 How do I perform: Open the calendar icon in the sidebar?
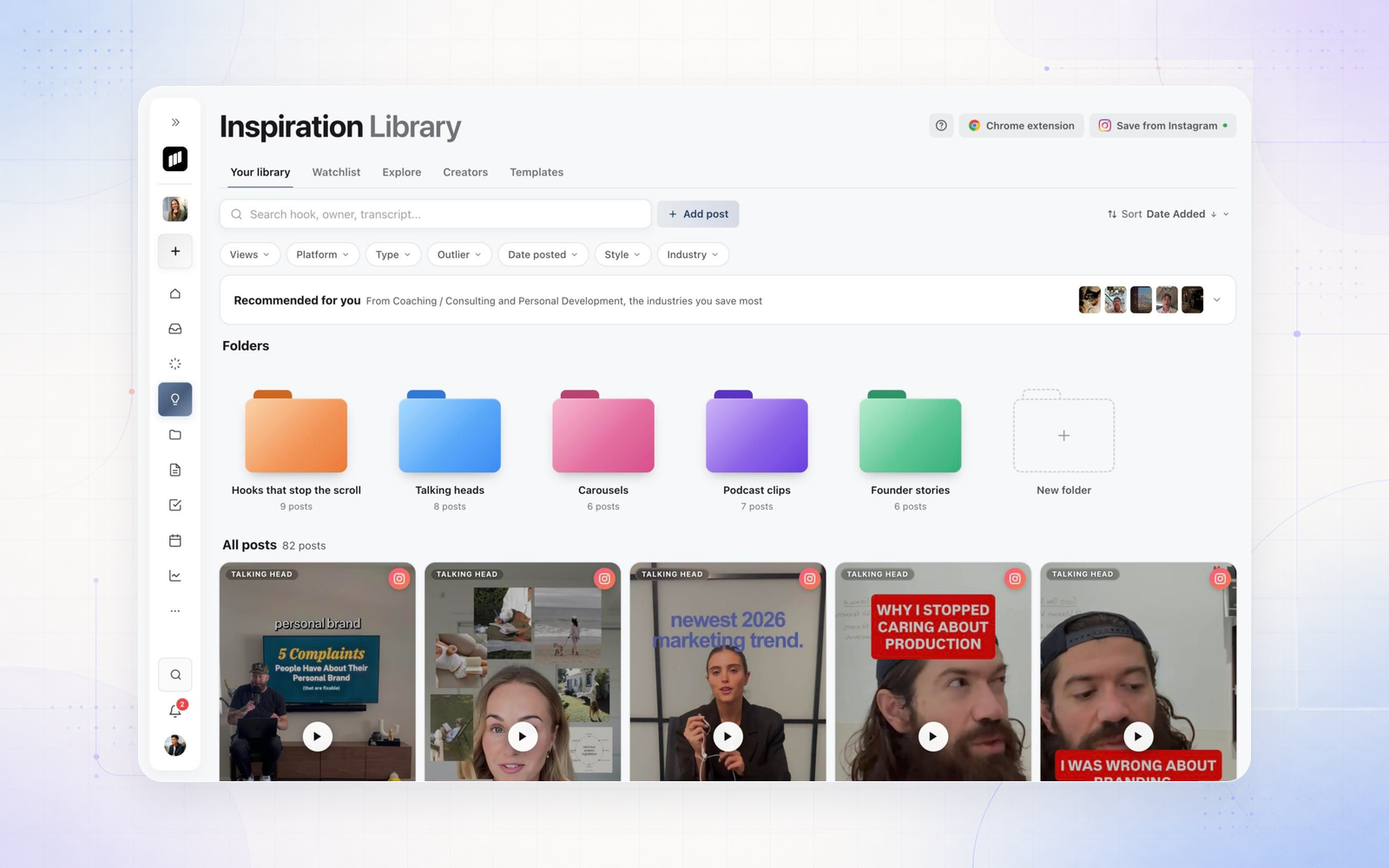tap(175, 541)
